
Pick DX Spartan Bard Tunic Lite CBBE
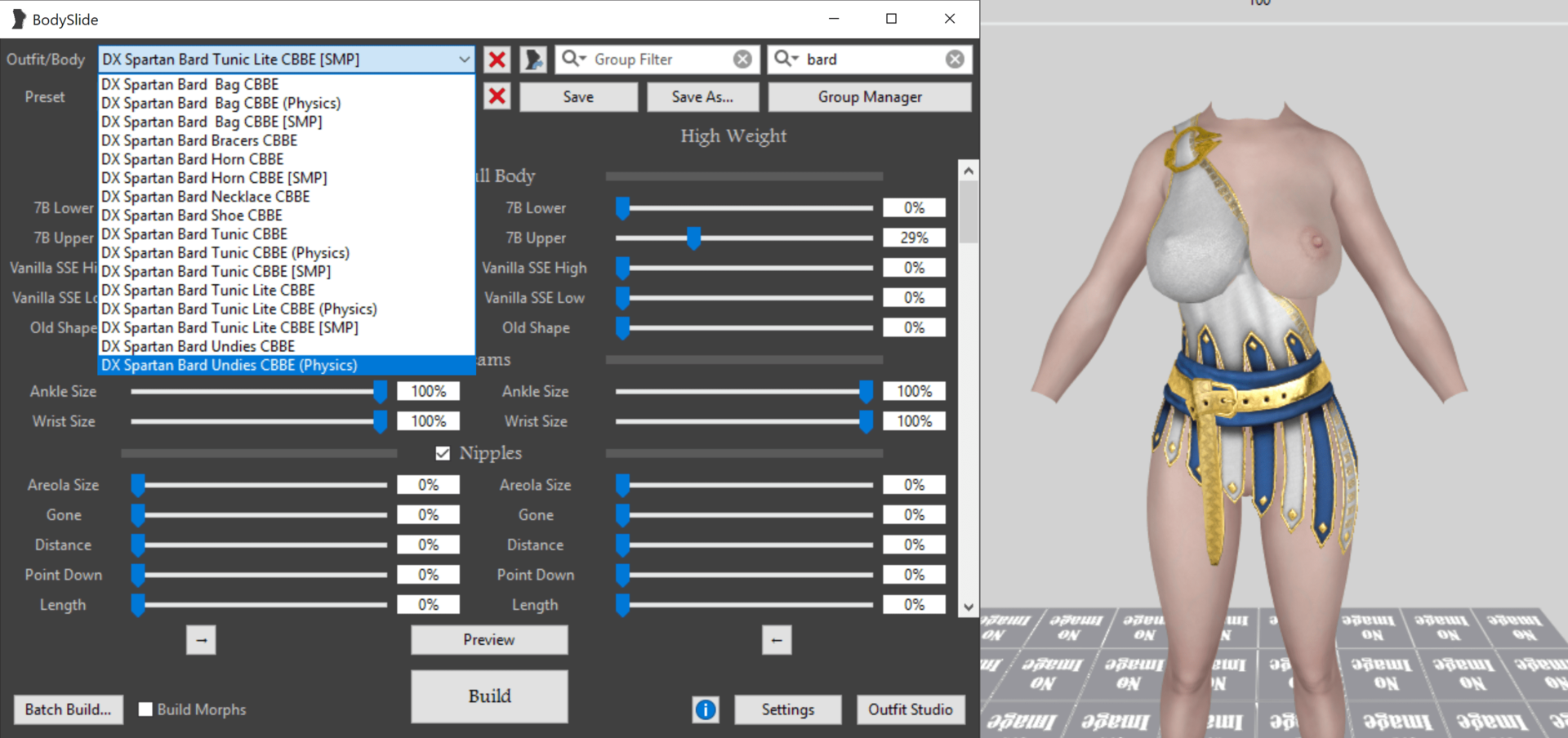pos(287,291)
